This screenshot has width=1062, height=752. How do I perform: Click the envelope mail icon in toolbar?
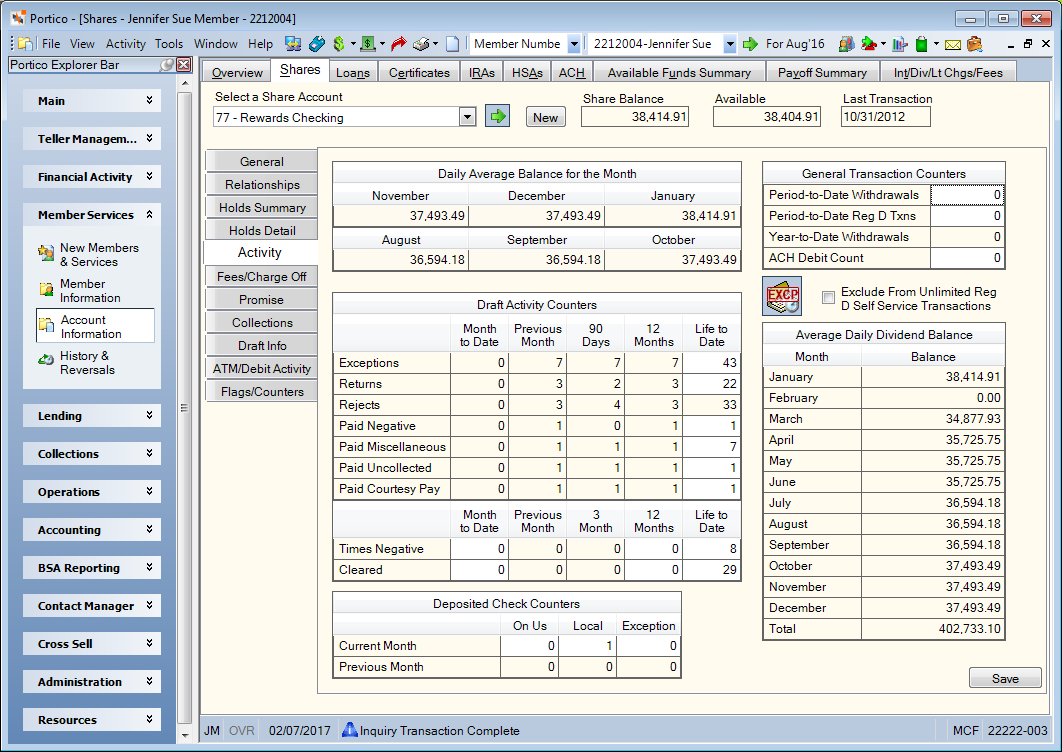[952, 45]
